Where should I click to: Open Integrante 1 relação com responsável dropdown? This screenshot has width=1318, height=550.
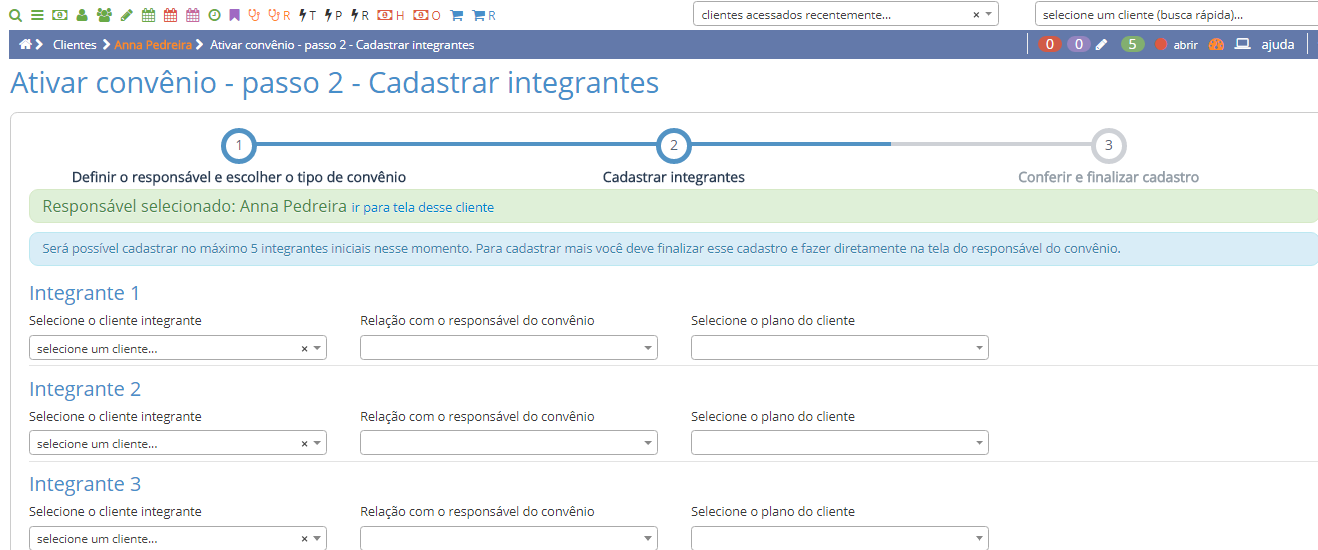(508, 348)
